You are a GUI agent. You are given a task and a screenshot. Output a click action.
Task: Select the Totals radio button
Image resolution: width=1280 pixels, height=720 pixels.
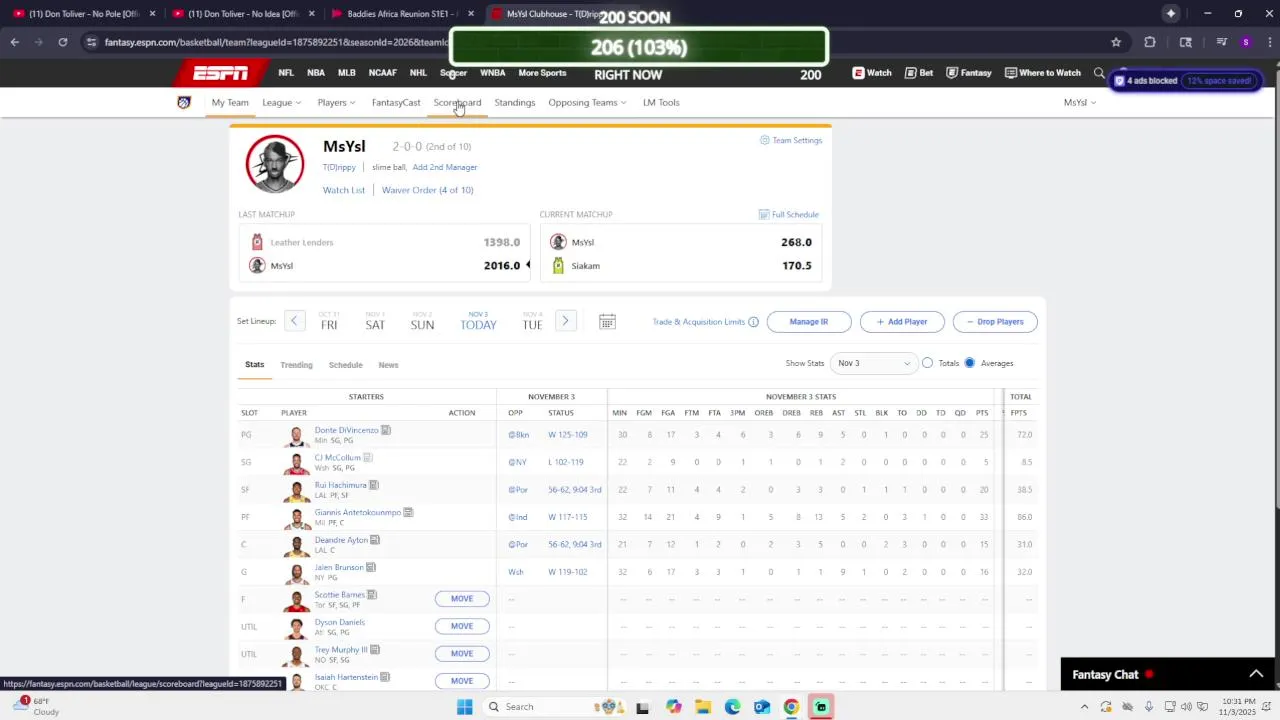pos(928,363)
